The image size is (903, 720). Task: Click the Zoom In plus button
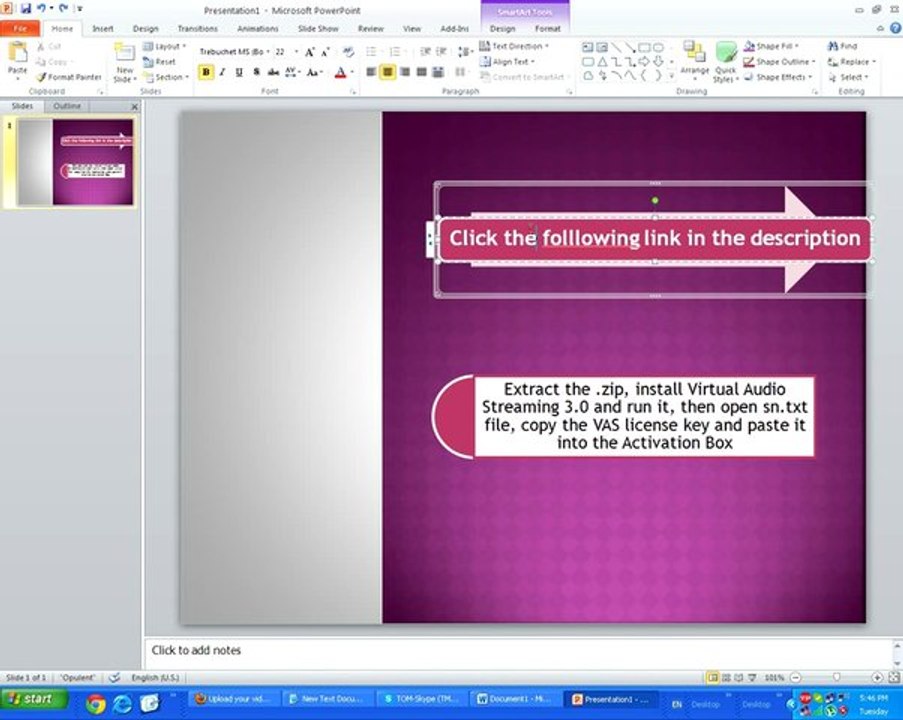click(877, 677)
